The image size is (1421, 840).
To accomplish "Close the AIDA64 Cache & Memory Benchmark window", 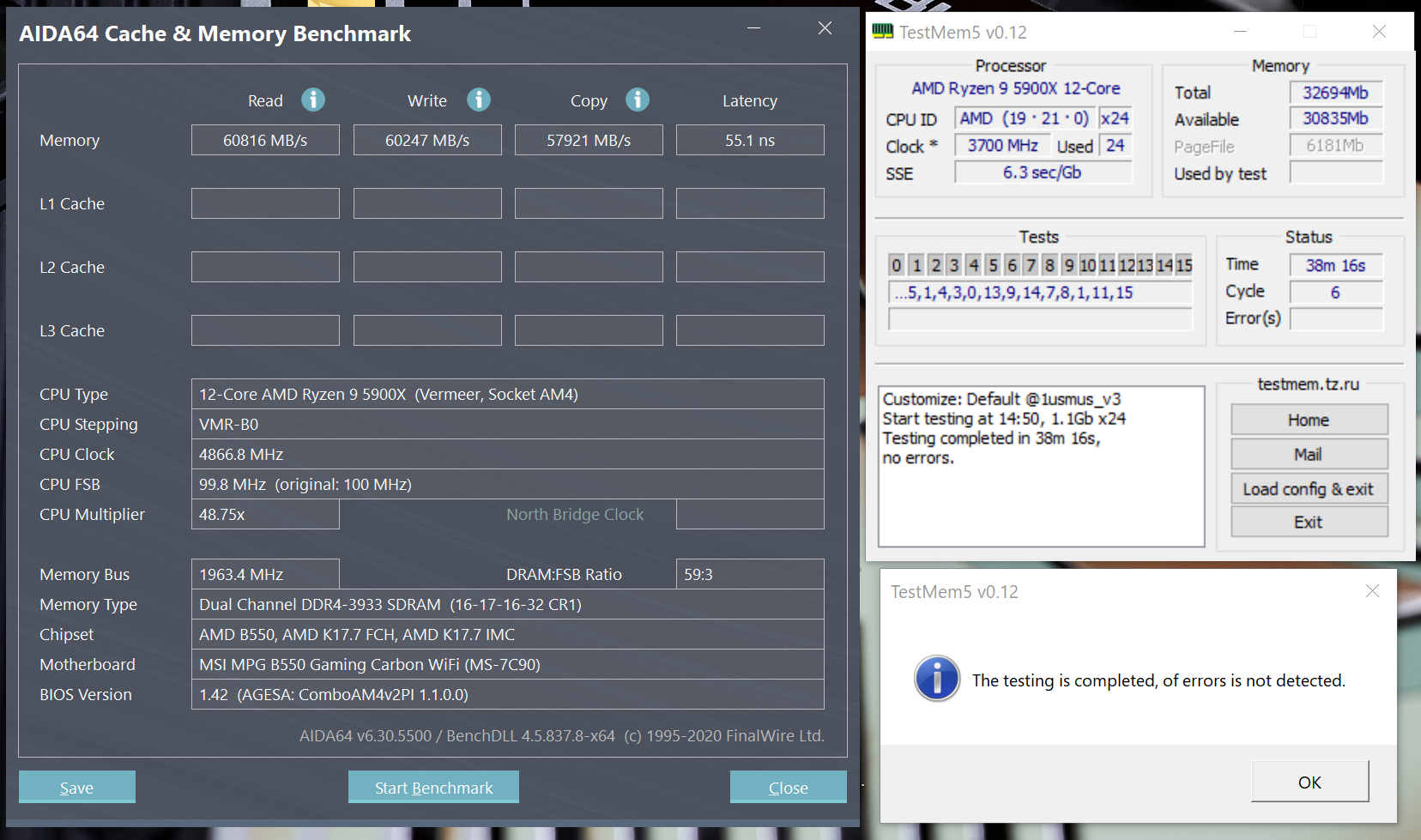I will coord(825,28).
